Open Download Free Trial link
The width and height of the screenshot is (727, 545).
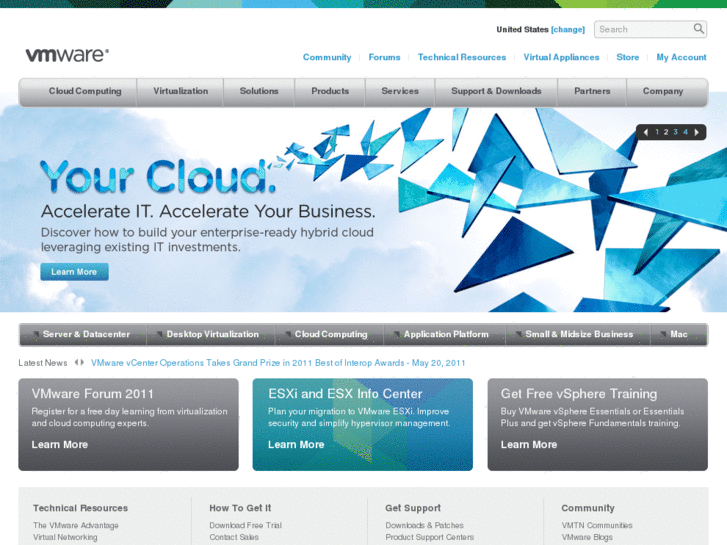pyautogui.click(x=245, y=525)
